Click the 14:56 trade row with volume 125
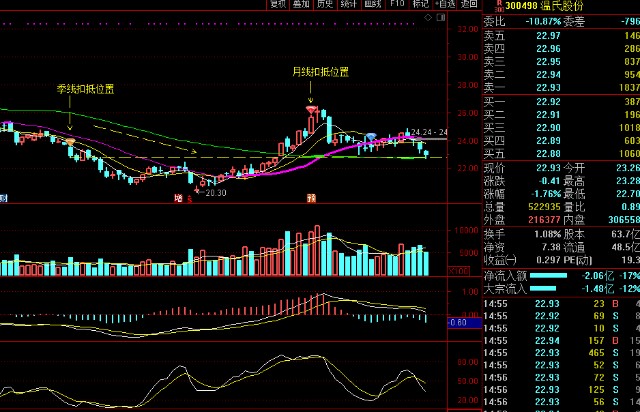The height and width of the screenshot is (412, 640). (561, 390)
